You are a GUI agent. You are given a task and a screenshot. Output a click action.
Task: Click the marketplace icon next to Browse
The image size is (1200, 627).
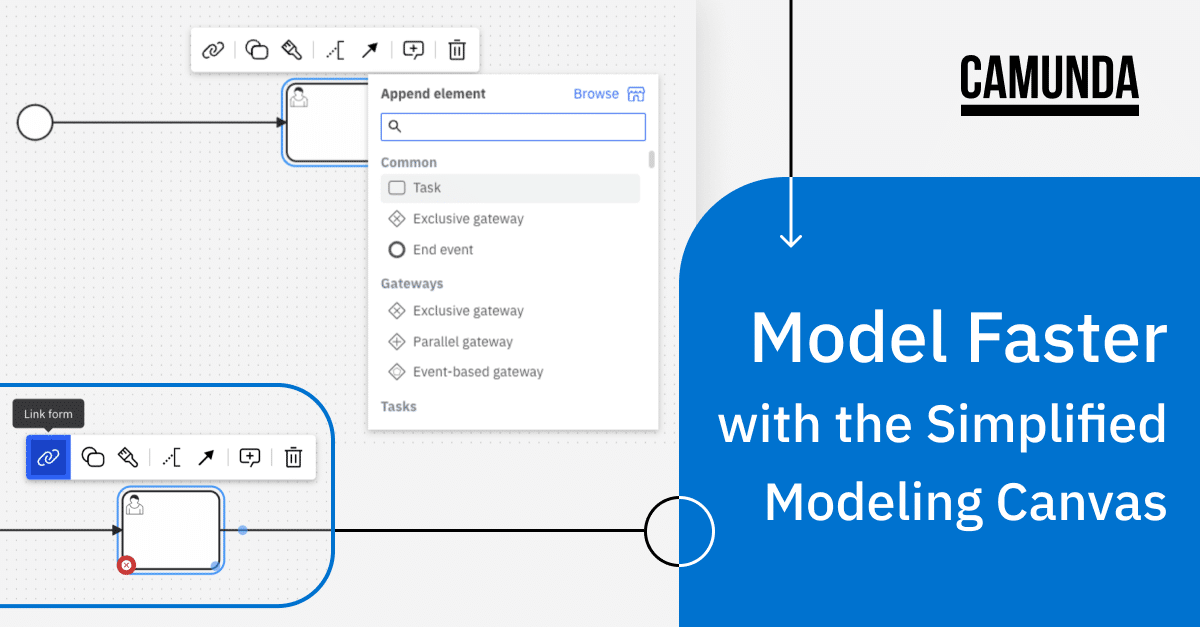[636, 94]
